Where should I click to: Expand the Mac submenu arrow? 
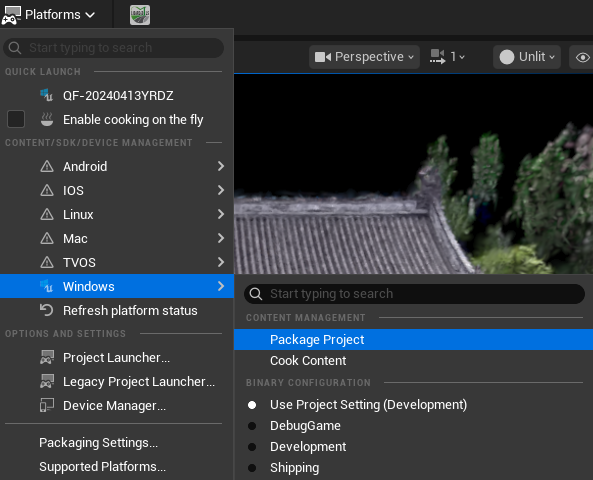click(221, 238)
